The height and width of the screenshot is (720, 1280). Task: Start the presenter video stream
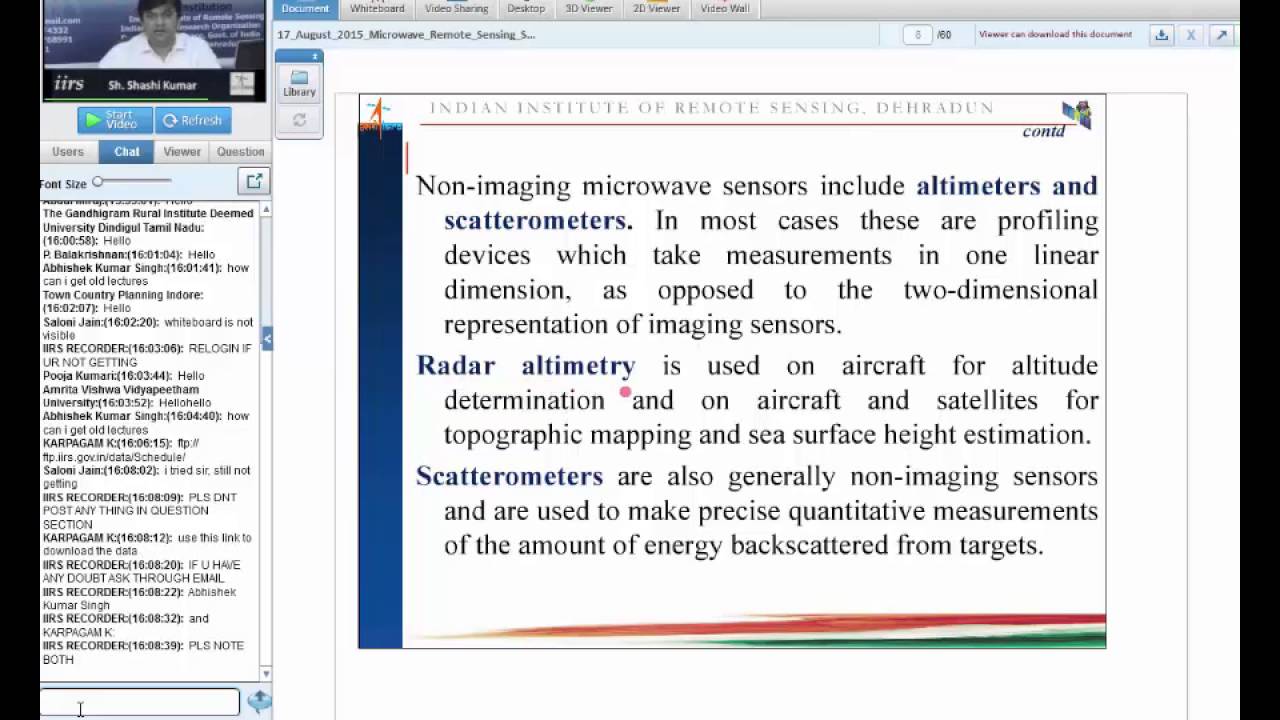(115, 120)
